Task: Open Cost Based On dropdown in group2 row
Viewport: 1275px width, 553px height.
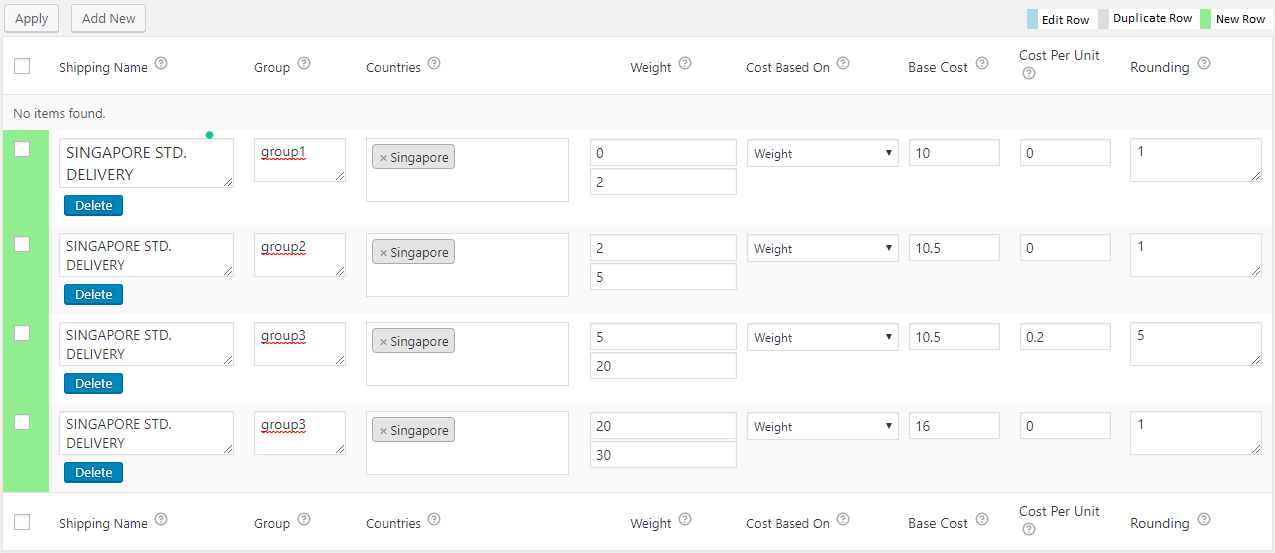Action: 822,248
